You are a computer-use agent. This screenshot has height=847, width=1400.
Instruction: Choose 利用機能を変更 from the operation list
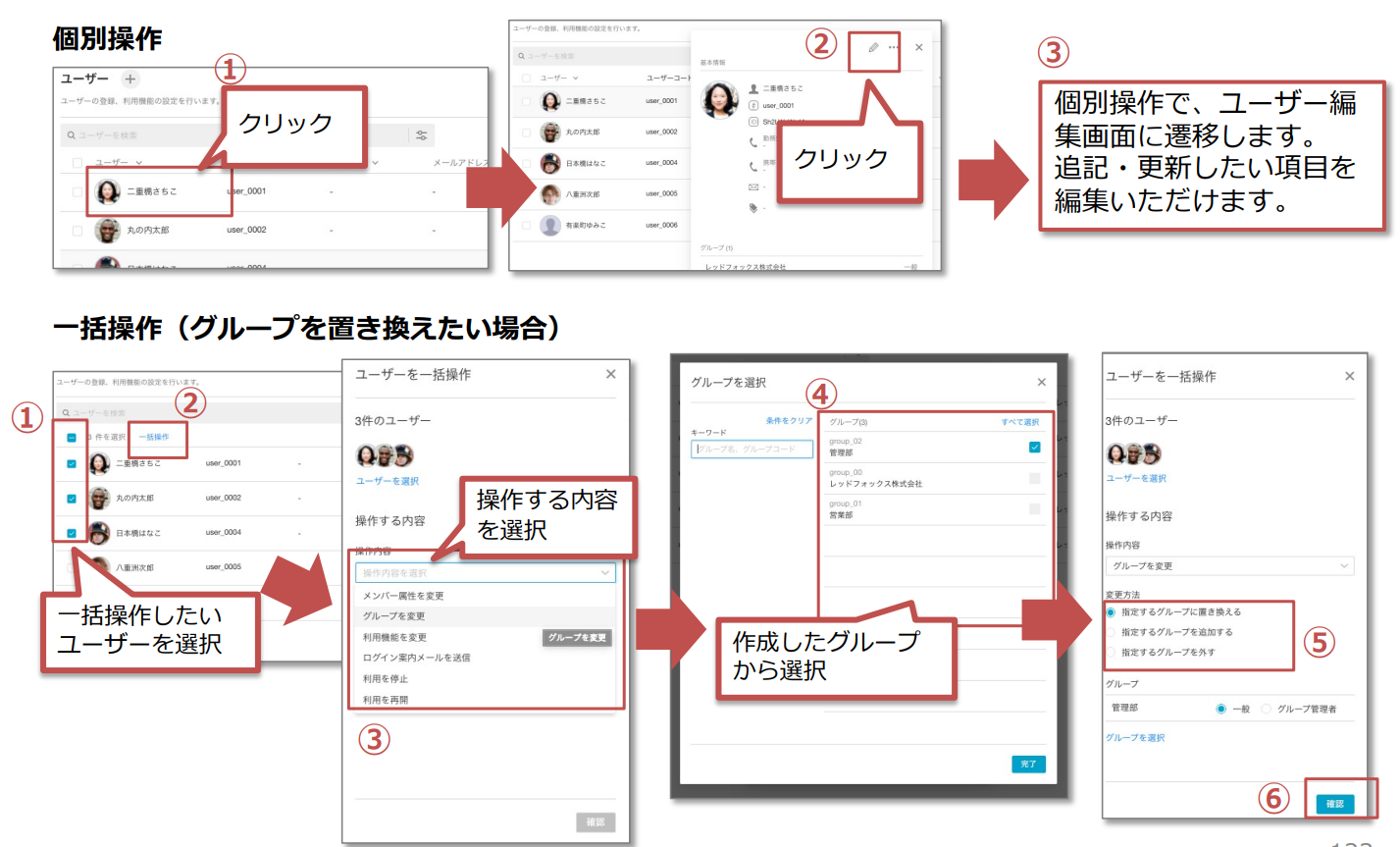pyautogui.click(x=486, y=637)
